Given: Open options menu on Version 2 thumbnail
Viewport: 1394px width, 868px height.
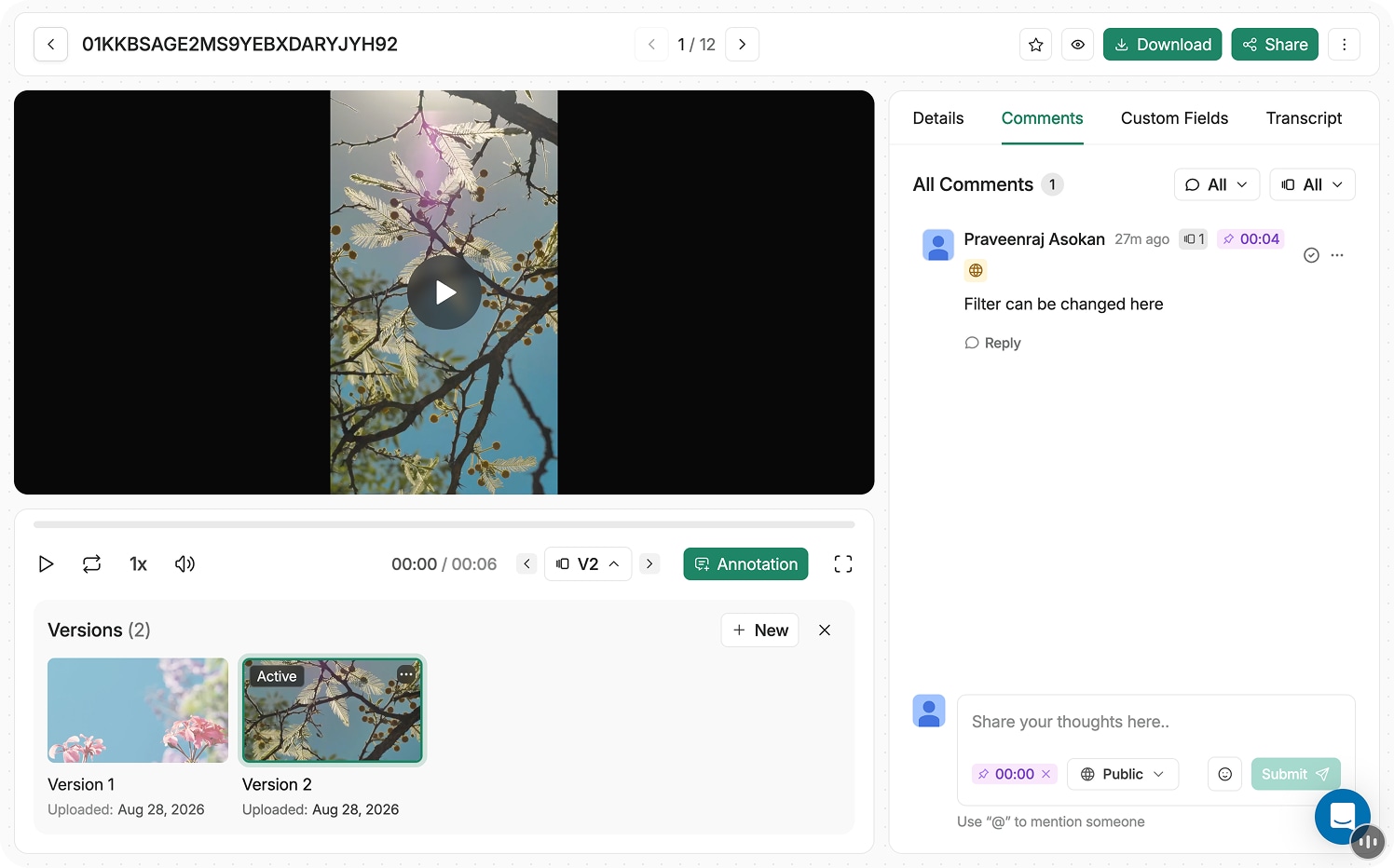Looking at the screenshot, I should click(406, 674).
